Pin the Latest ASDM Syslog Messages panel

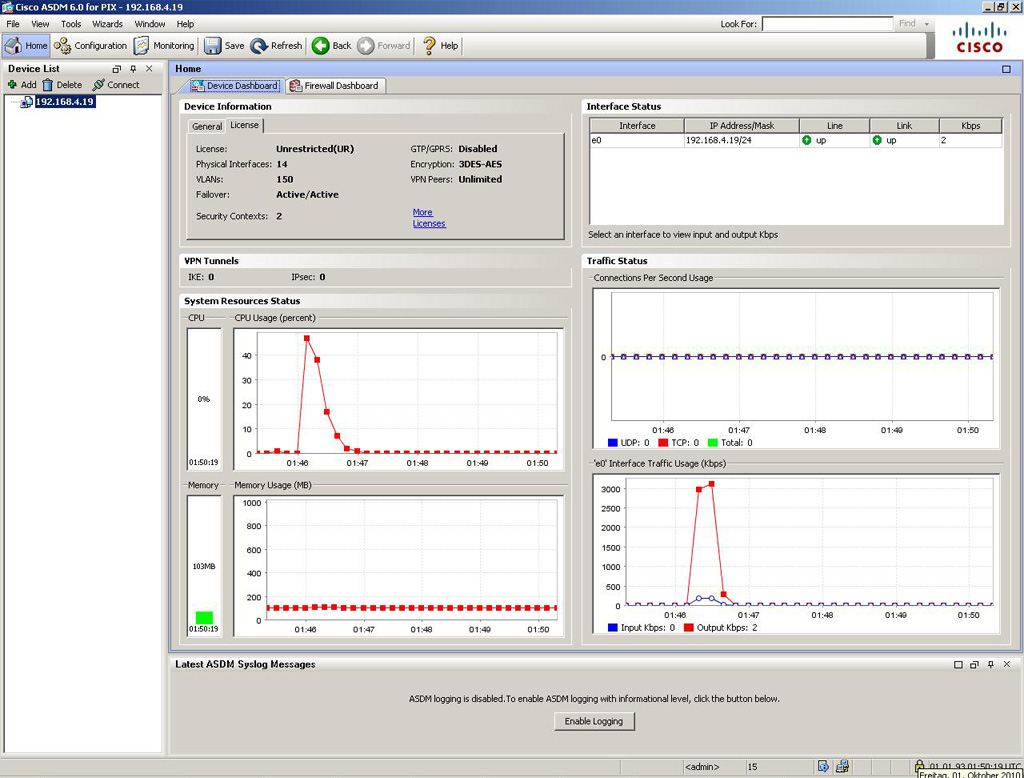point(991,664)
